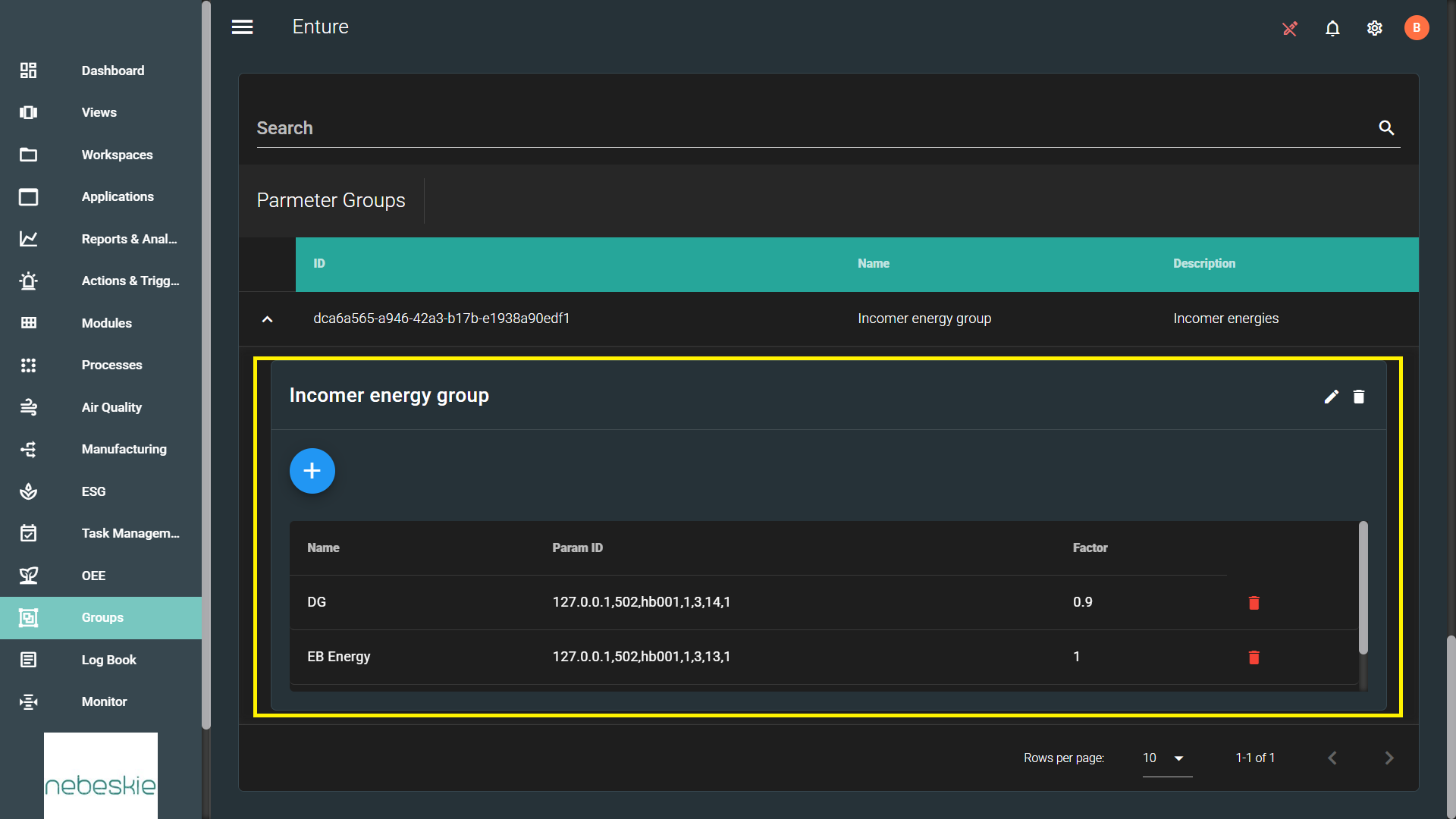Click the edit pencil icon for Incomer energy group
The height and width of the screenshot is (819, 1456).
[1331, 397]
